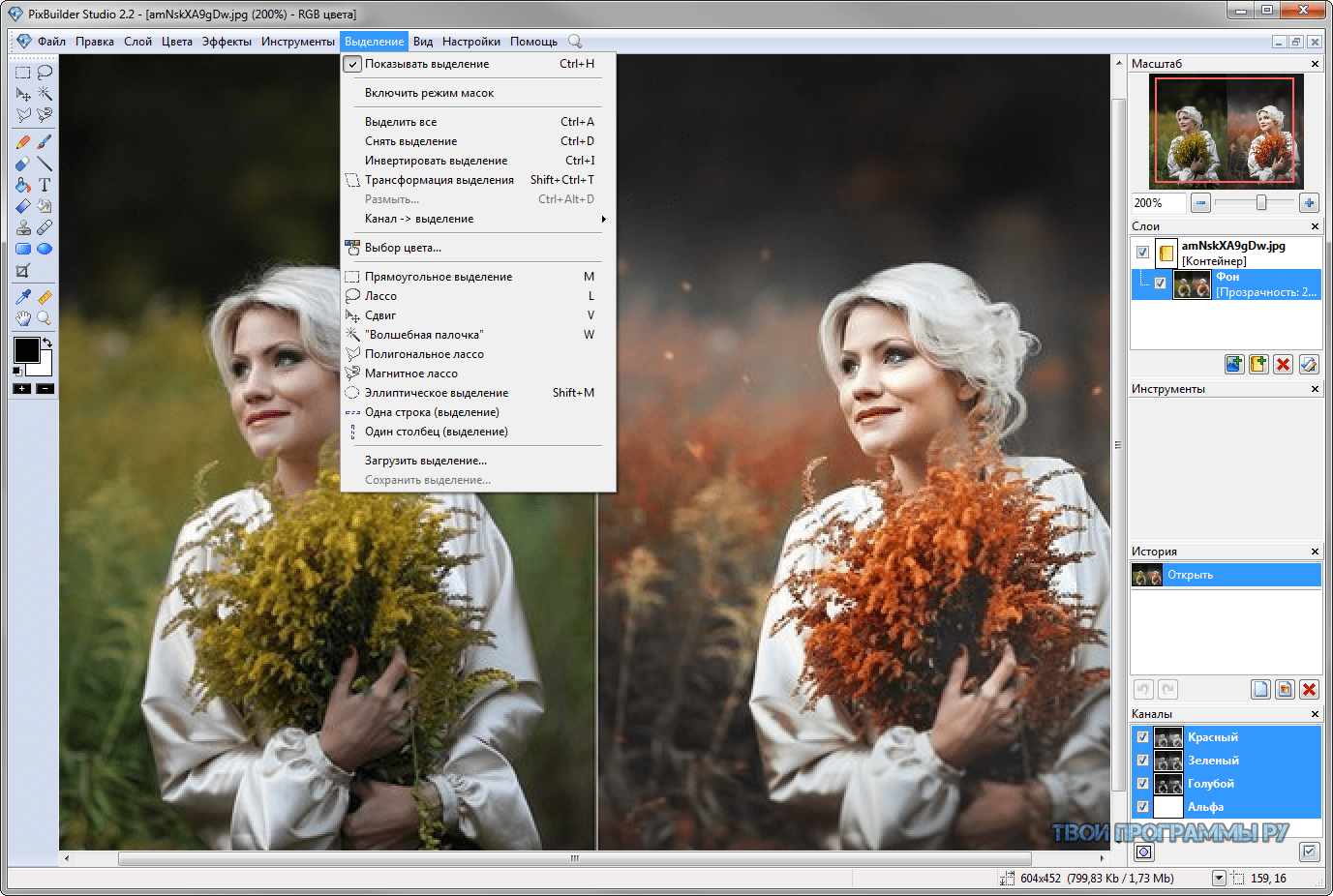Uncheck the Красный channel checkbox
The width and height of the screenshot is (1333, 896).
tap(1142, 737)
